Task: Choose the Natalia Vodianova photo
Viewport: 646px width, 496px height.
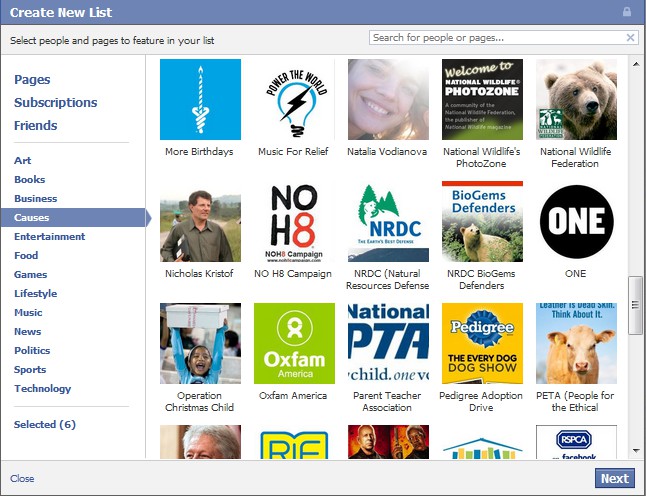Action: pos(388,99)
